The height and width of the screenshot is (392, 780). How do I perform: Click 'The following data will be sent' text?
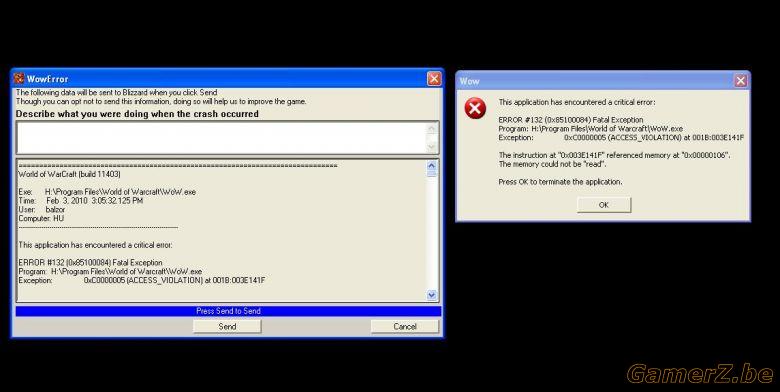point(116,93)
